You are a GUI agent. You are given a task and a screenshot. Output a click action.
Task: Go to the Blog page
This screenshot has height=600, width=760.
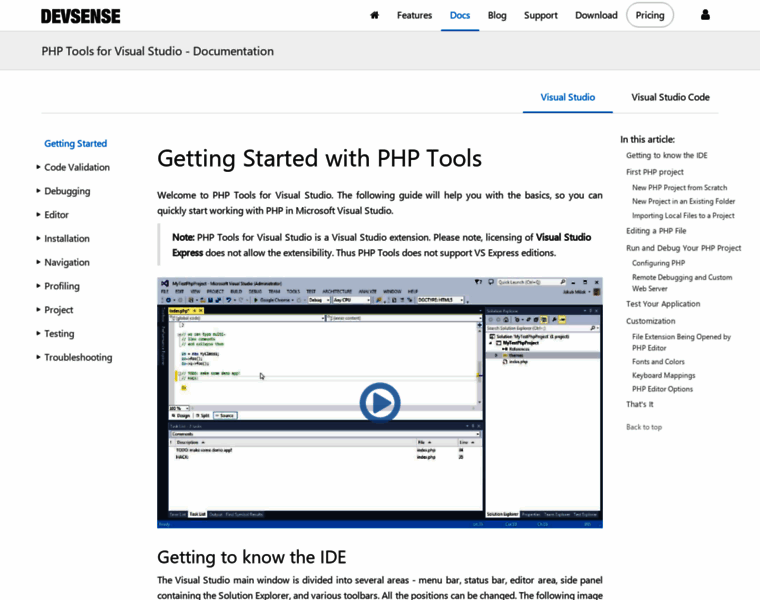[x=497, y=15]
